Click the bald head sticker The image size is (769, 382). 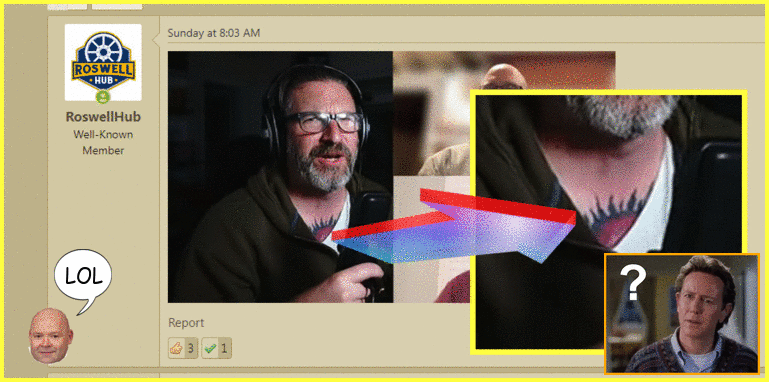point(50,336)
